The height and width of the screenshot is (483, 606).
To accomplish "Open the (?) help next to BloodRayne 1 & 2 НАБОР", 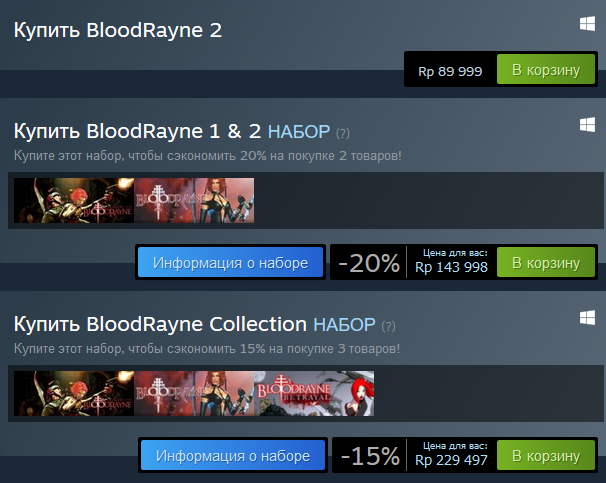I will click(x=343, y=132).
